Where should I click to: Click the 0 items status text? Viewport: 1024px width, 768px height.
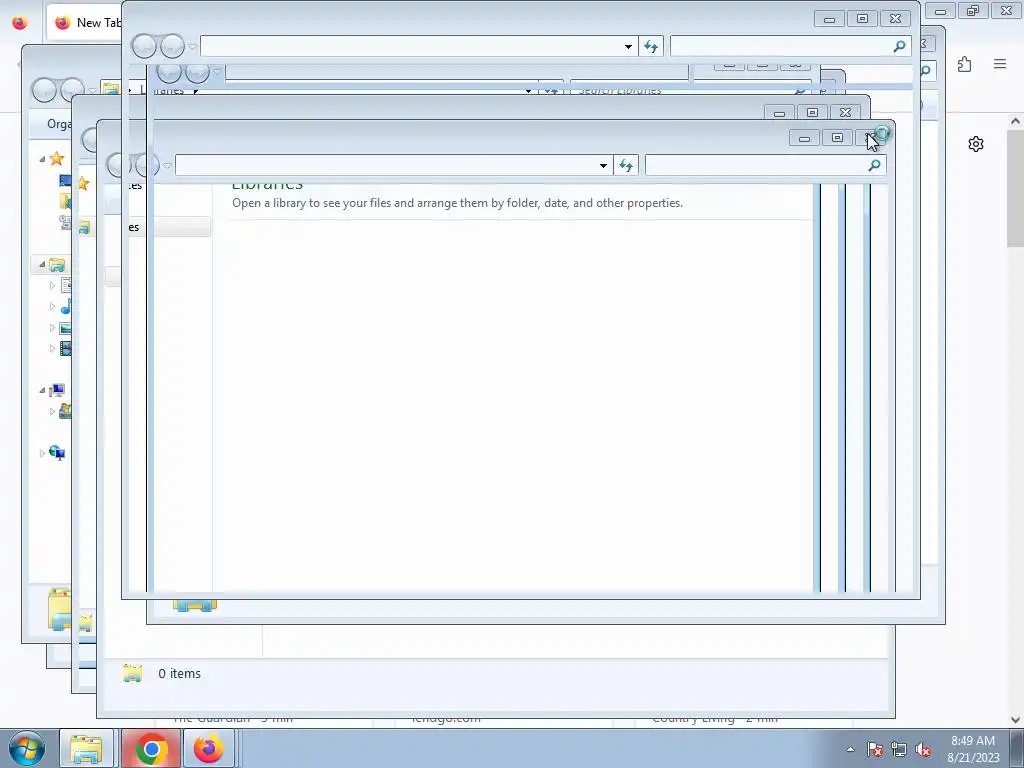180,673
